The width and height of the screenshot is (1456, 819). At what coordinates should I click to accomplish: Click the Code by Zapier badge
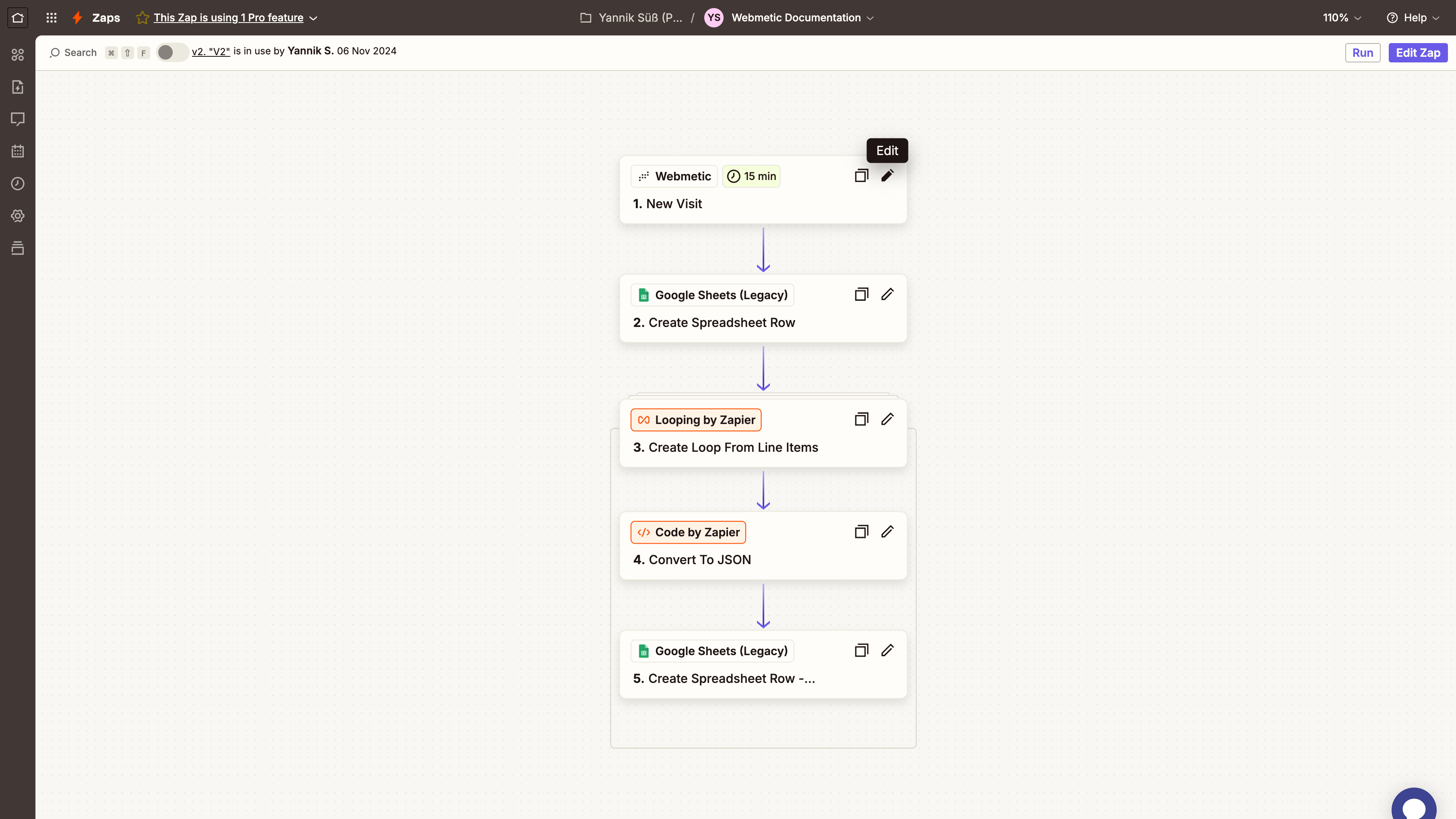[688, 532]
